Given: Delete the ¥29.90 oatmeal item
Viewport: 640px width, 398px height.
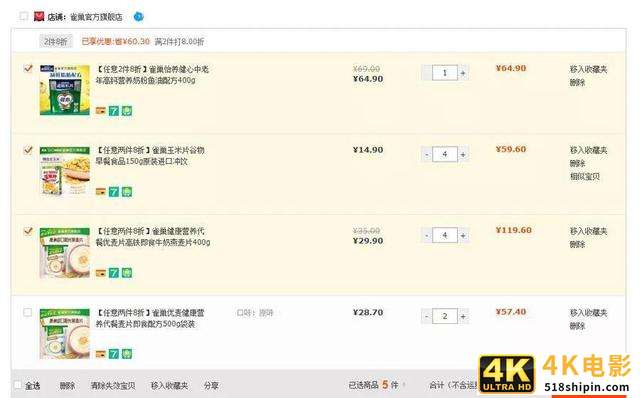Looking at the screenshot, I should [578, 244].
